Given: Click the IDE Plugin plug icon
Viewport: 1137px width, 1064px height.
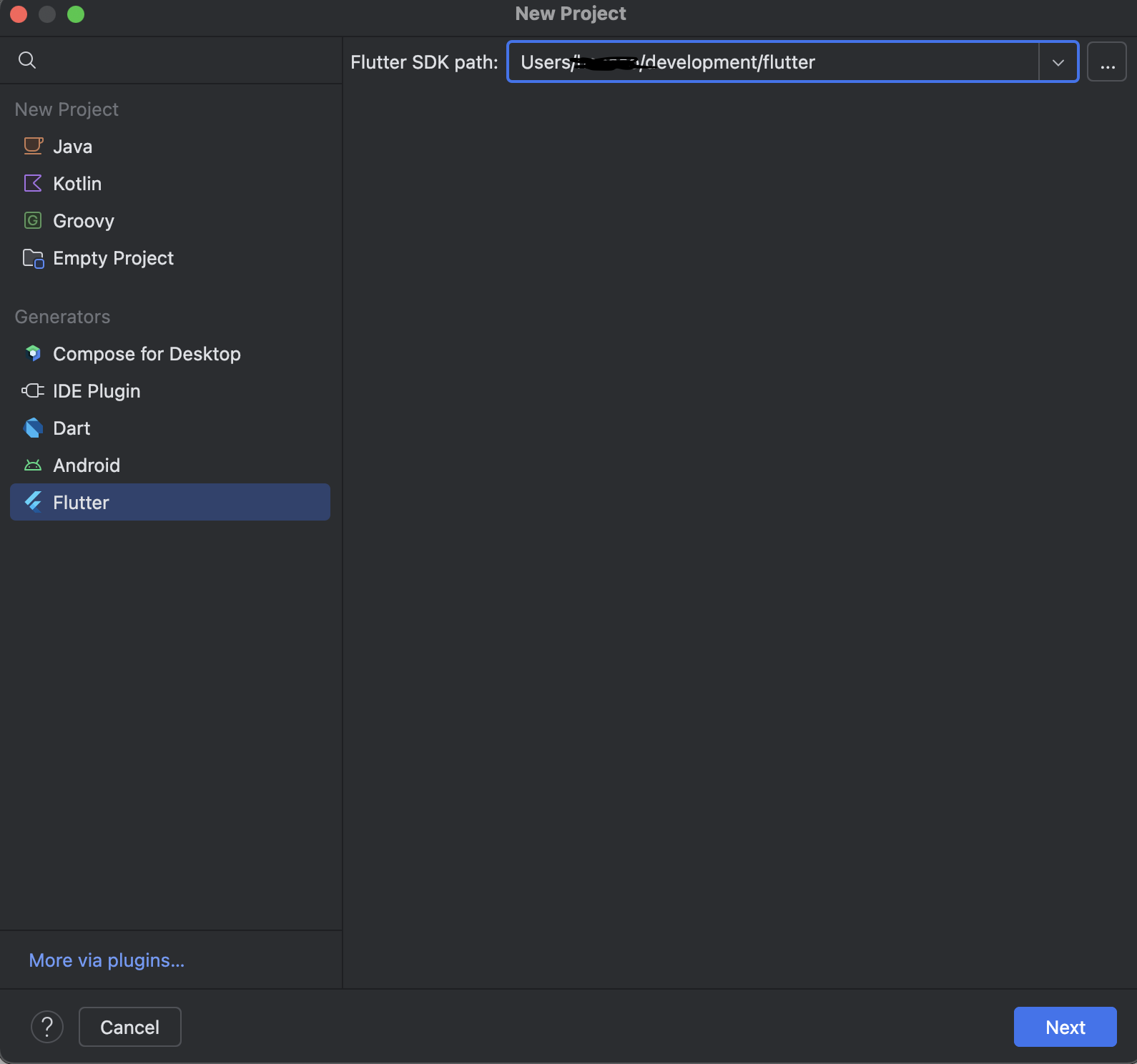Looking at the screenshot, I should [x=33, y=390].
